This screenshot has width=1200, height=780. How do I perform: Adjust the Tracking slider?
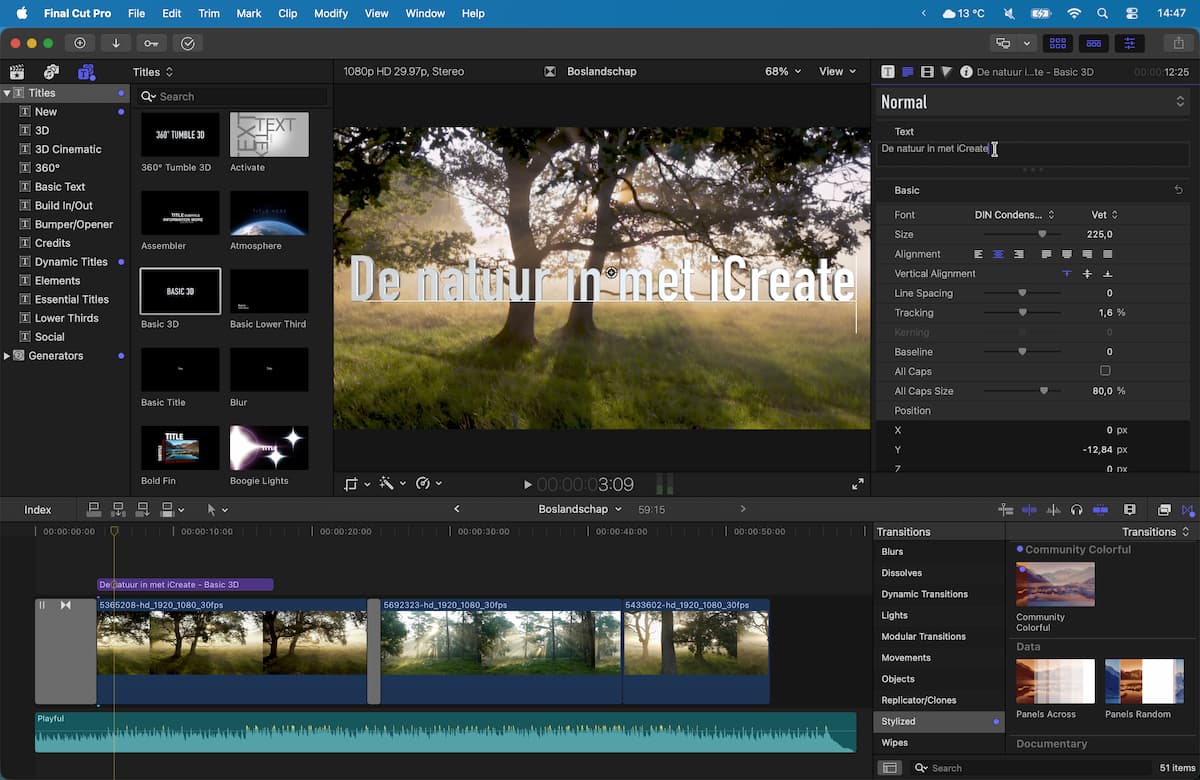[x=1022, y=313]
